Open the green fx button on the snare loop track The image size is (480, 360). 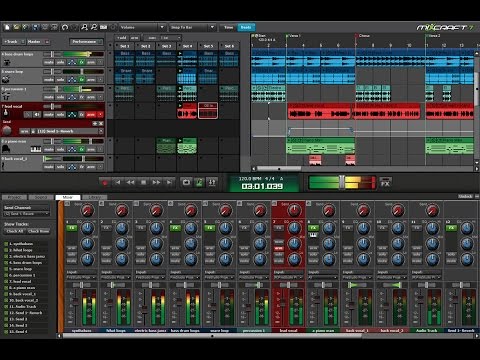coord(82,80)
